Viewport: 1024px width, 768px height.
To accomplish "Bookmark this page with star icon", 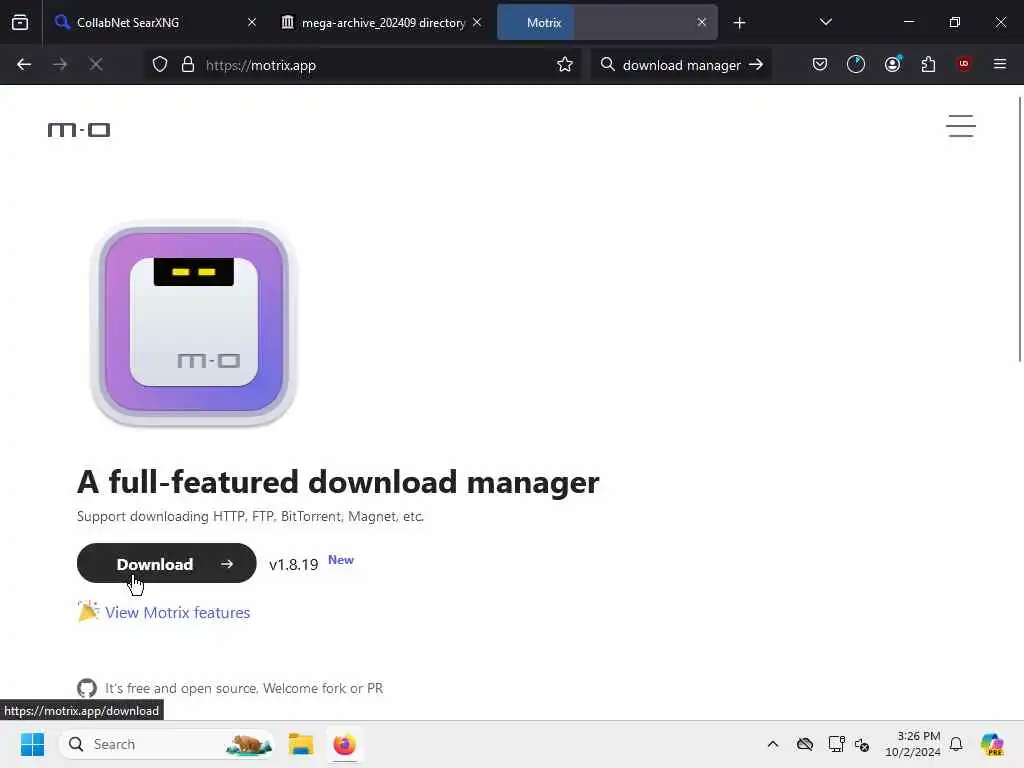I will tap(565, 64).
